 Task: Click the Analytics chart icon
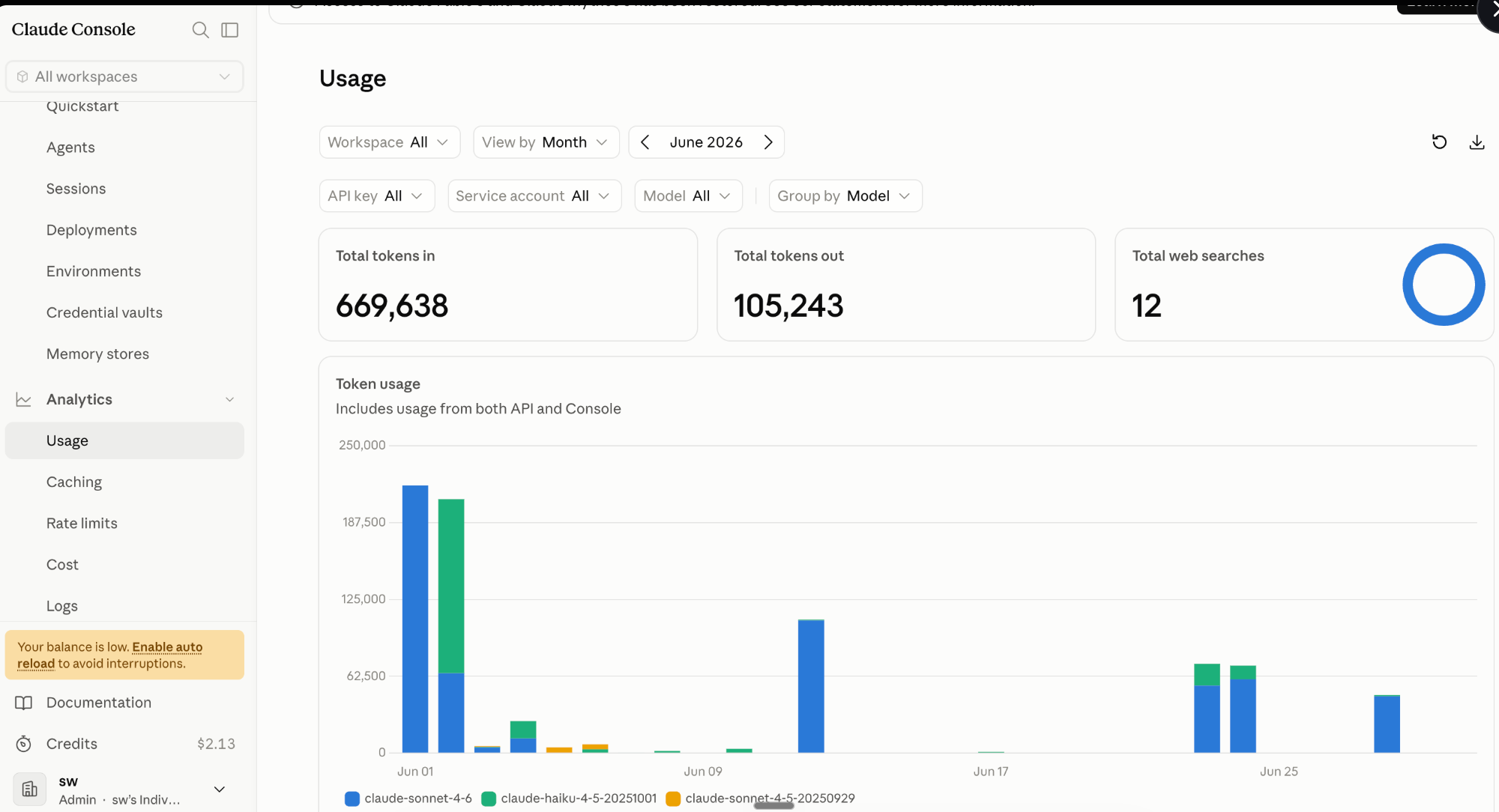pyautogui.click(x=24, y=400)
